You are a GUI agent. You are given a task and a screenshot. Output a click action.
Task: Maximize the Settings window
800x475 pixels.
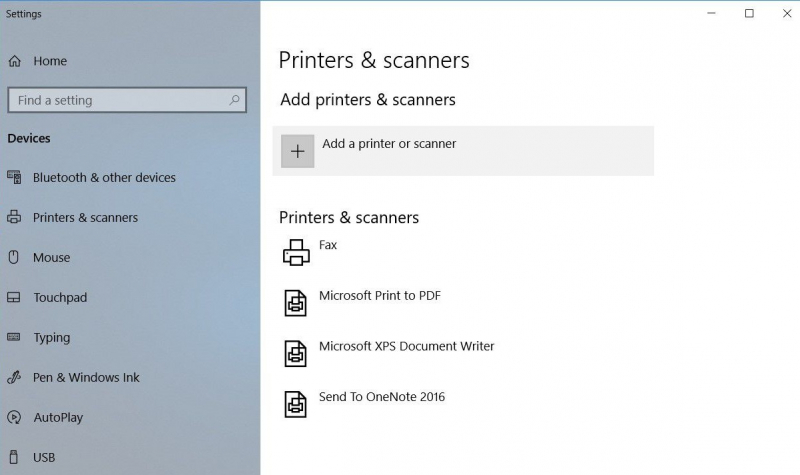click(749, 13)
